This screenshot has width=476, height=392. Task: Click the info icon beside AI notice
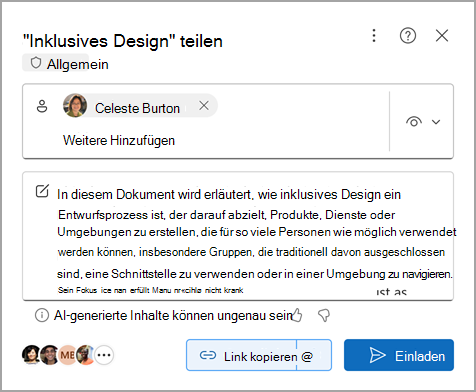pos(42,315)
